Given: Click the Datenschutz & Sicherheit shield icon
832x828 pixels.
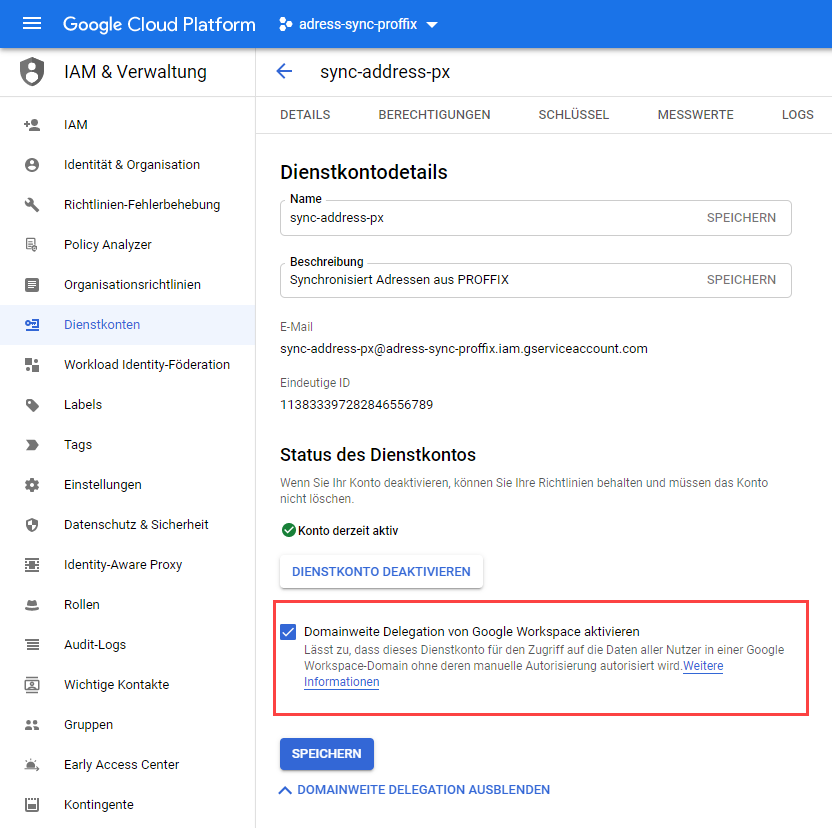Looking at the screenshot, I should (x=32, y=525).
